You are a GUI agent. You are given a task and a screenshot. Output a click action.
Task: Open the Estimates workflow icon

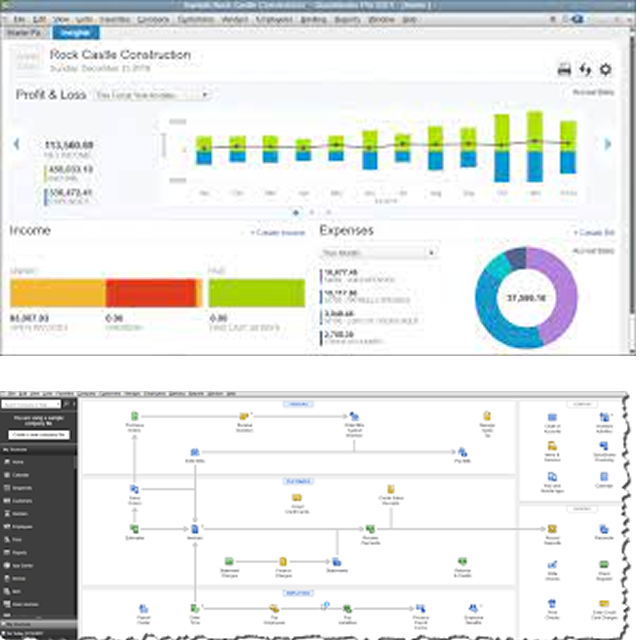[134, 527]
